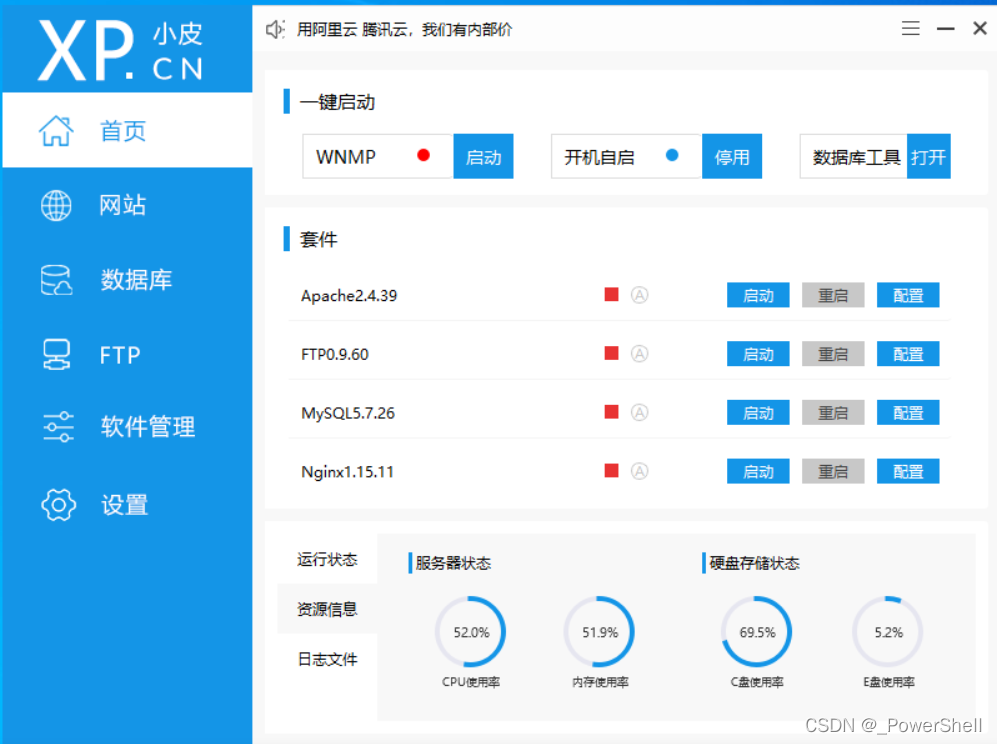This screenshot has width=997, height=744.
Task: Click MySQL5.7.26 red status square
Action: [611, 412]
